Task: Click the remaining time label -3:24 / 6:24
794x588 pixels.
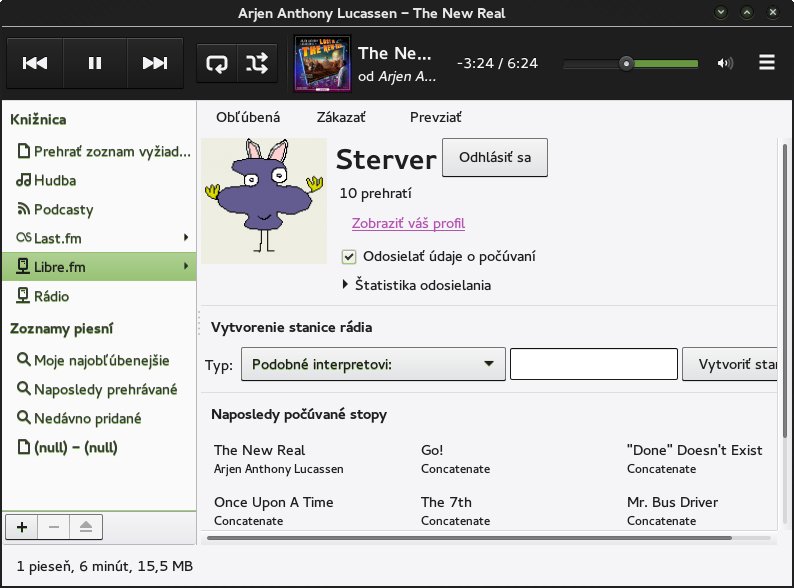Action: pyautogui.click(x=497, y=63)
